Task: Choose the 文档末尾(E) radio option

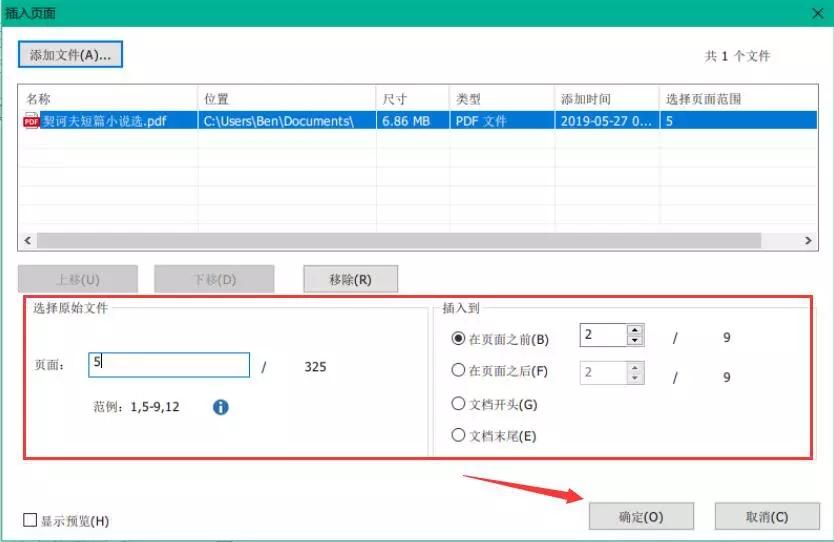Action: point(458,435)
